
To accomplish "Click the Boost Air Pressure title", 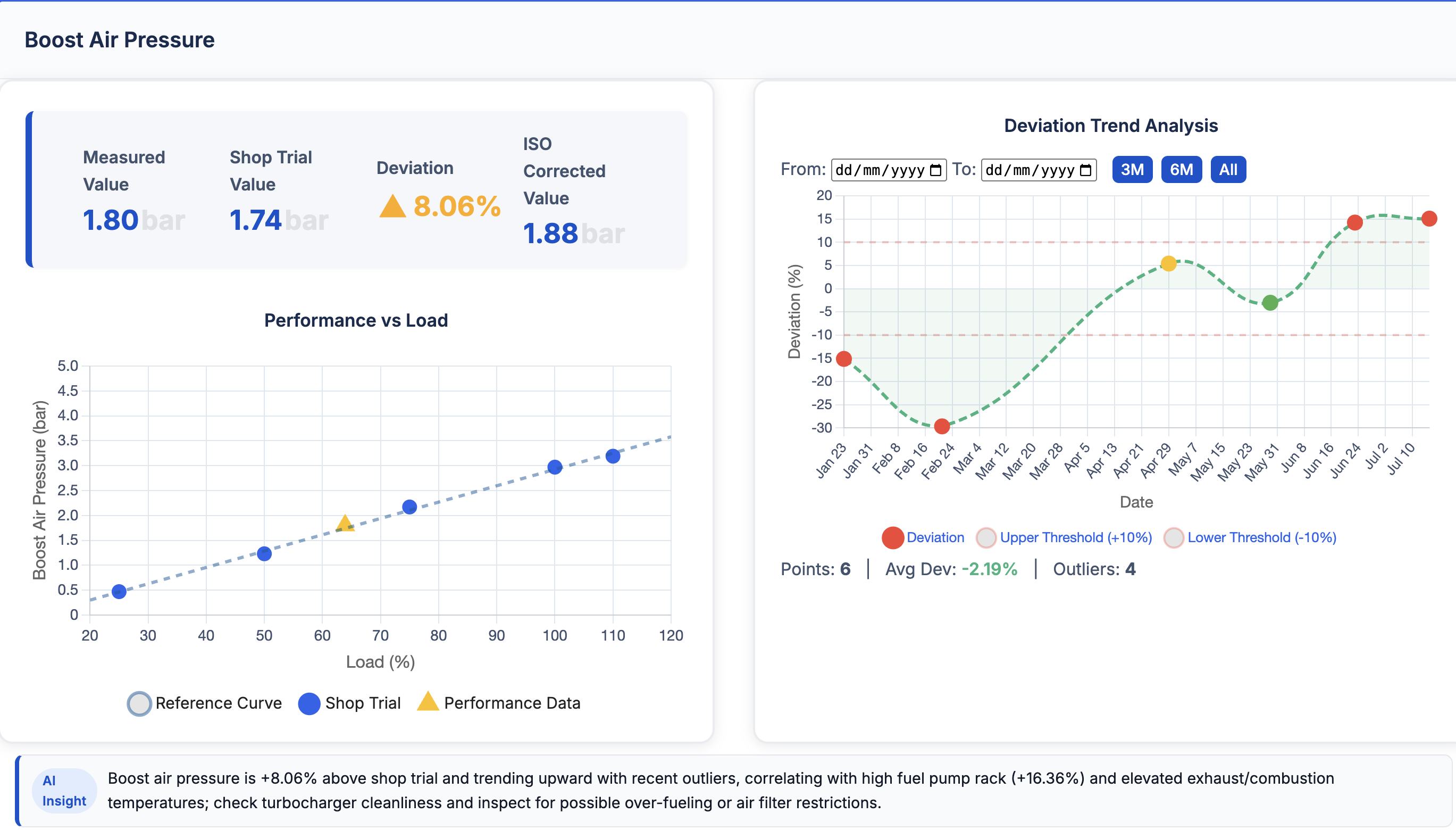I will pos(120,39).
